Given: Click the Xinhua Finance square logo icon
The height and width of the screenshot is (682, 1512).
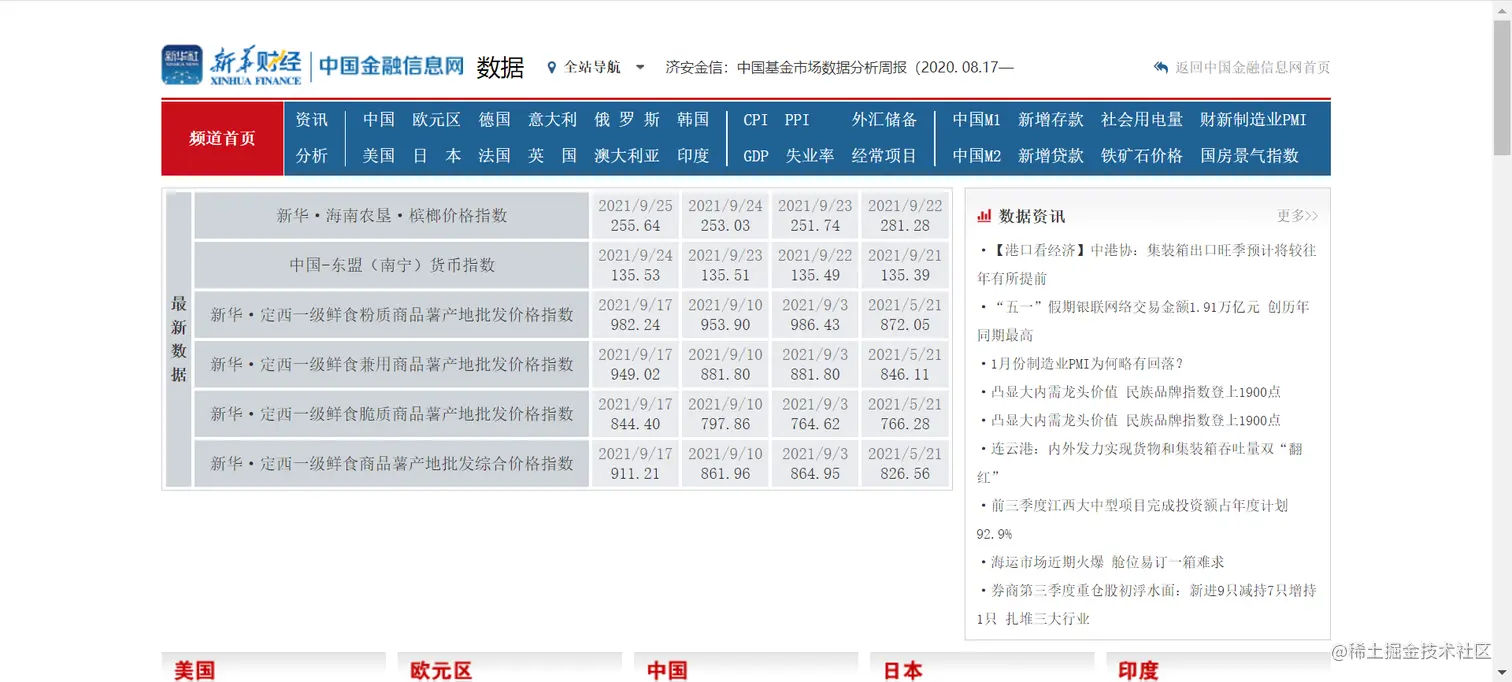Looking at the screenshot, I should [181, 66].
